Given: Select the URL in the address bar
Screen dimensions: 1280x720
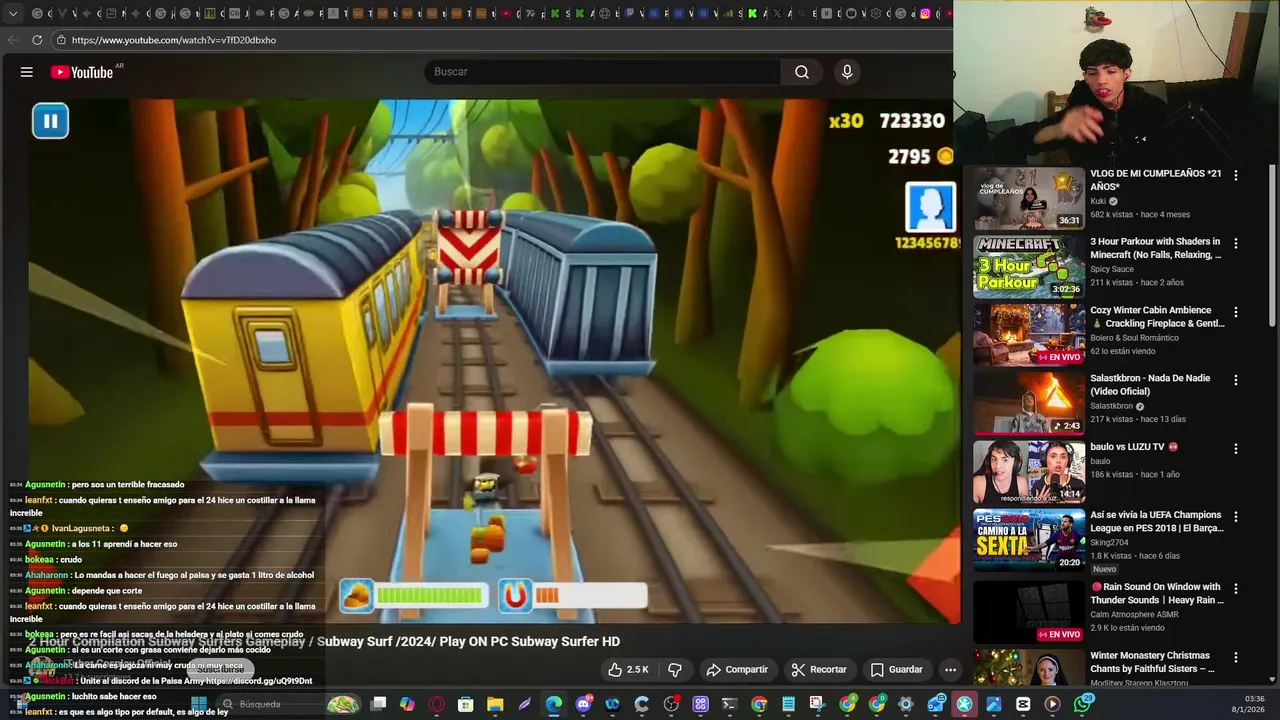Looking at the screenshot, I should tap(173, 40).
